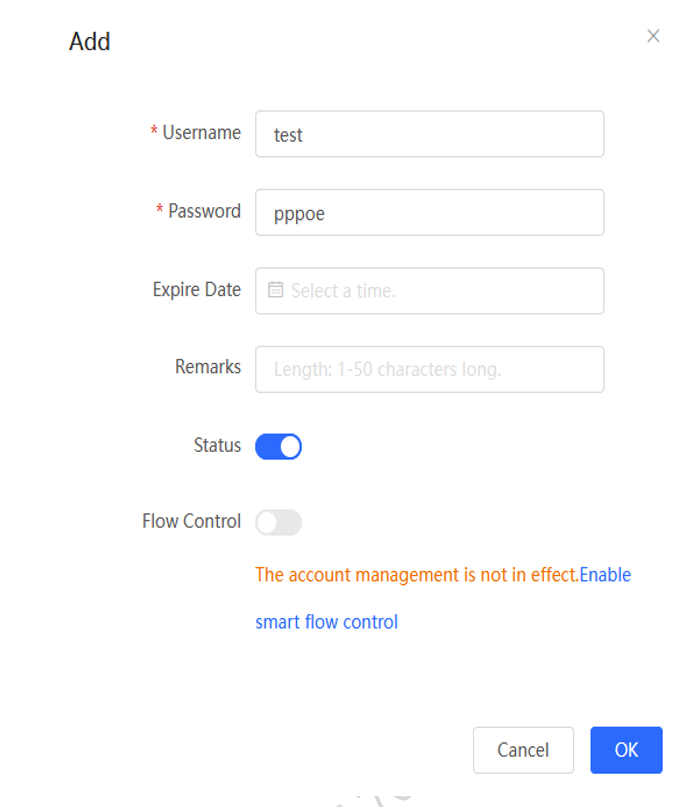This screenshot has width=677, height=807.
Task: Click the Remarks label
Action: (207, 367)
